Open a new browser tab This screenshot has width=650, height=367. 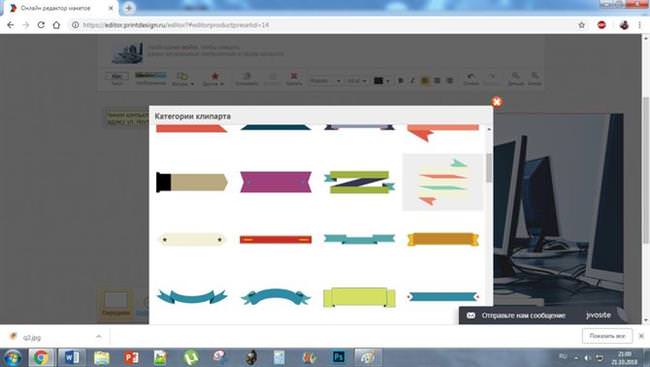pyautogui.click(x=129, y=8)
